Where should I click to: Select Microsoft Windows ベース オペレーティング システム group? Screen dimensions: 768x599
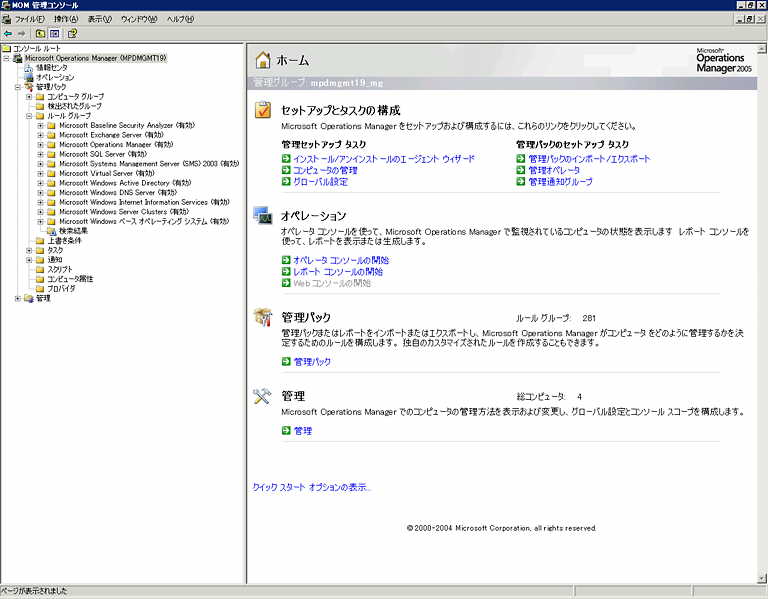click(144, 221)
